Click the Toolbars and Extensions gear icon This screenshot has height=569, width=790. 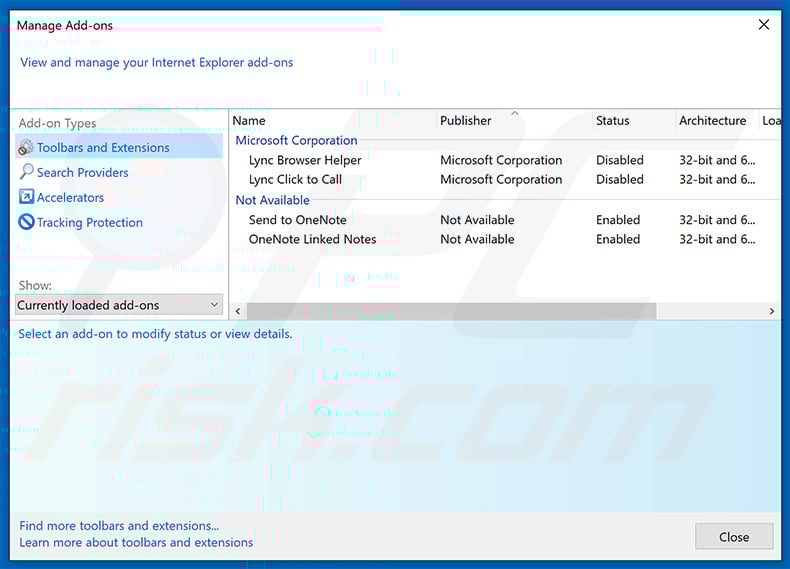click(26, 148)
